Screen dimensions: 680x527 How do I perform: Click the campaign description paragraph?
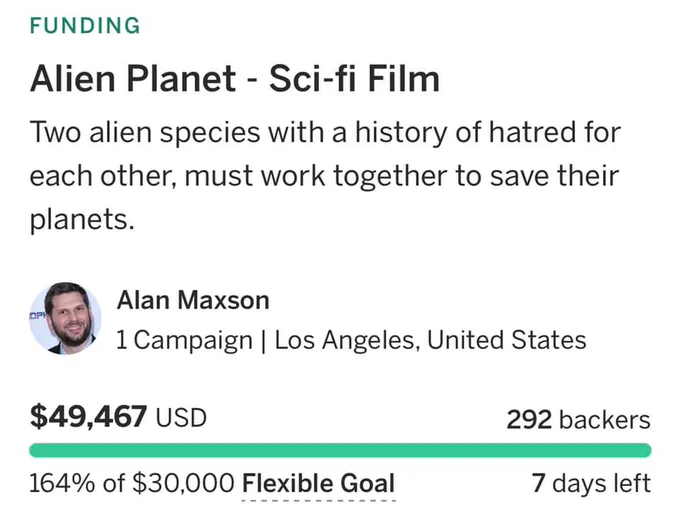(325, 176)
